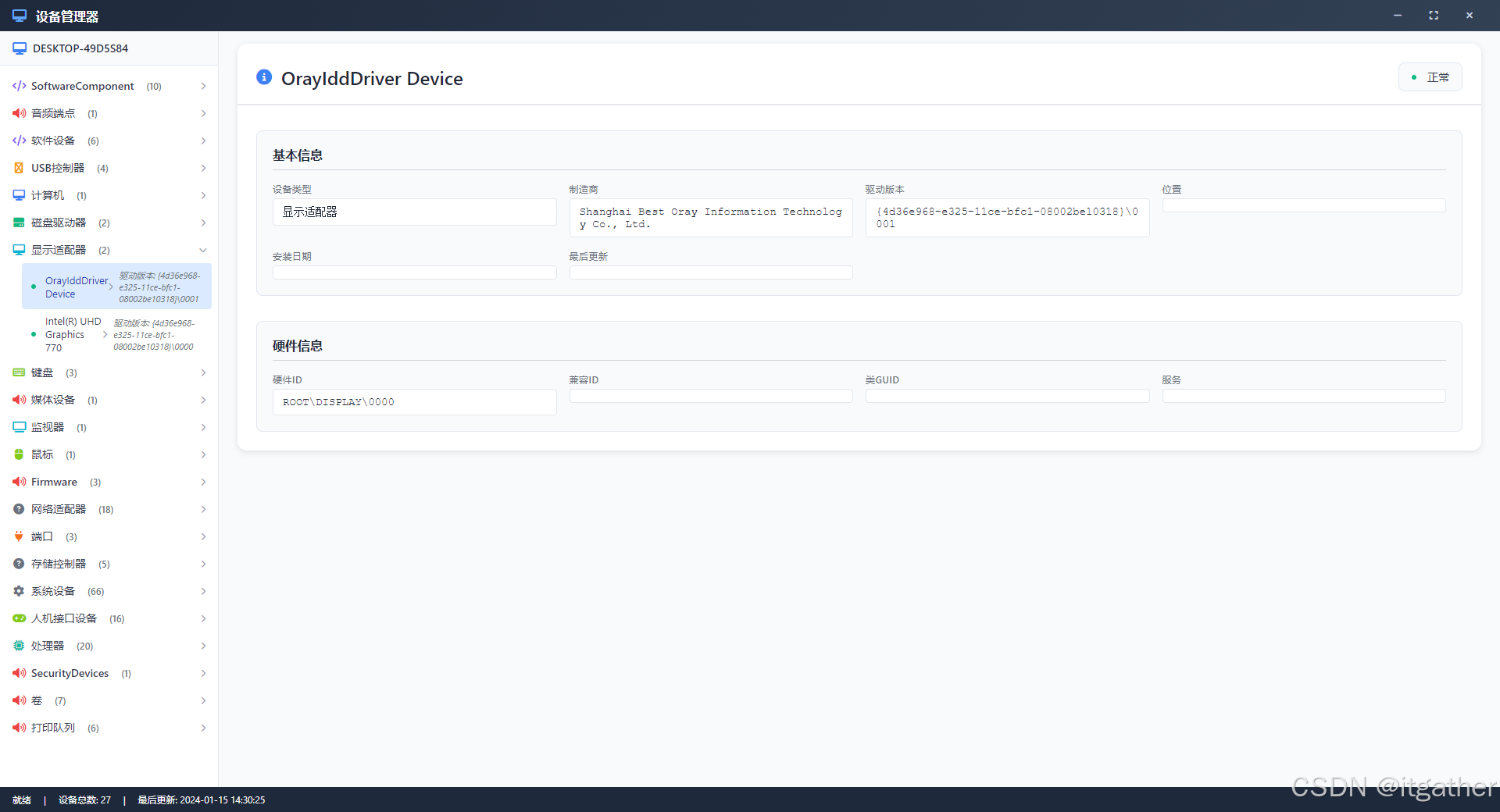
Task: Click the empty 兼容ID field
Action: point(711,396)
